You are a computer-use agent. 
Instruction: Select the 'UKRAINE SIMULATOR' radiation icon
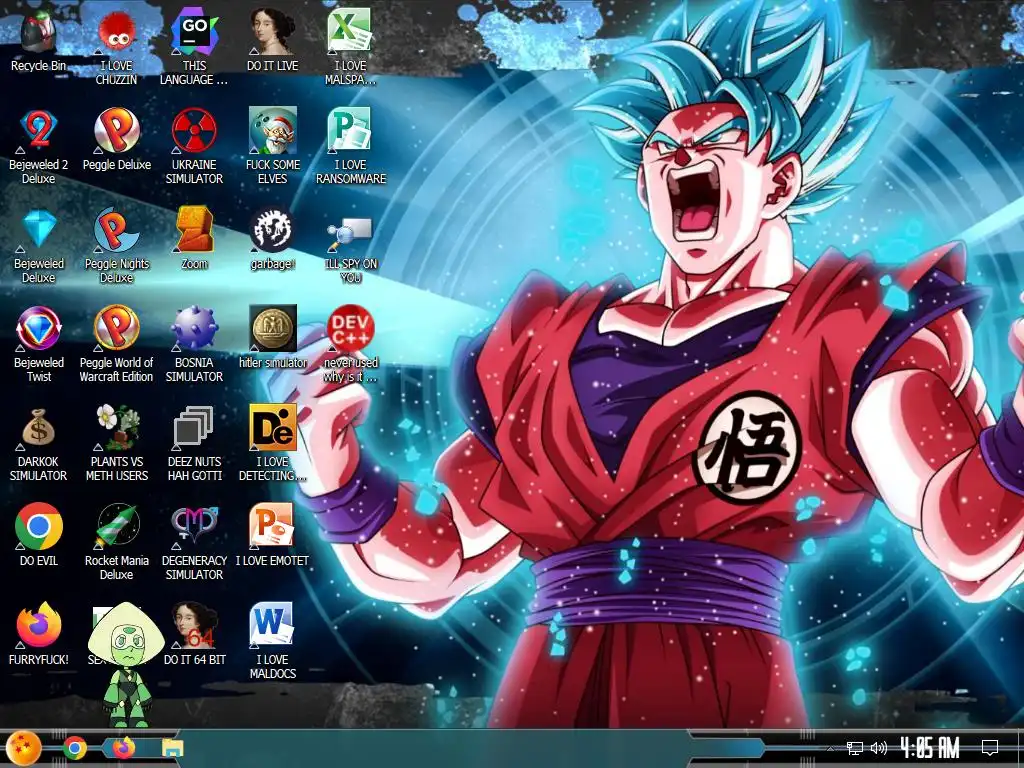tap(194, 131)
